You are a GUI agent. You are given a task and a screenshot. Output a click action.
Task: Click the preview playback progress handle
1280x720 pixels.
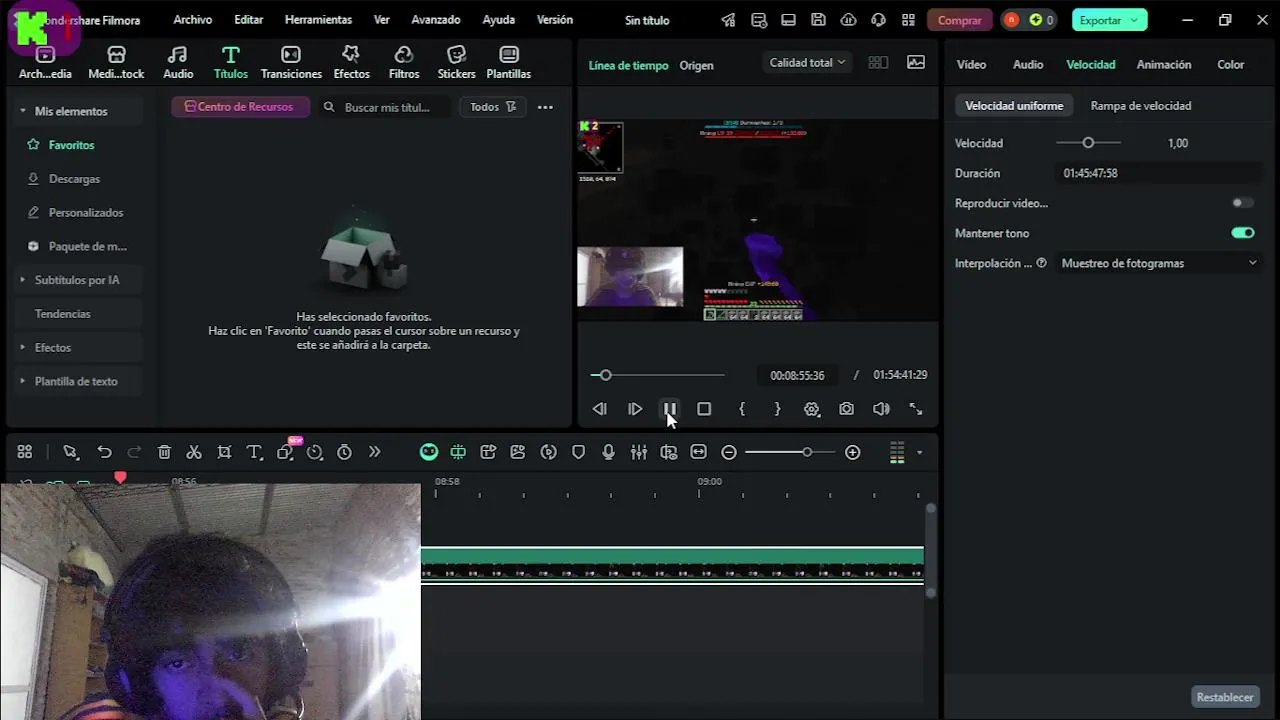pos(605,375)
